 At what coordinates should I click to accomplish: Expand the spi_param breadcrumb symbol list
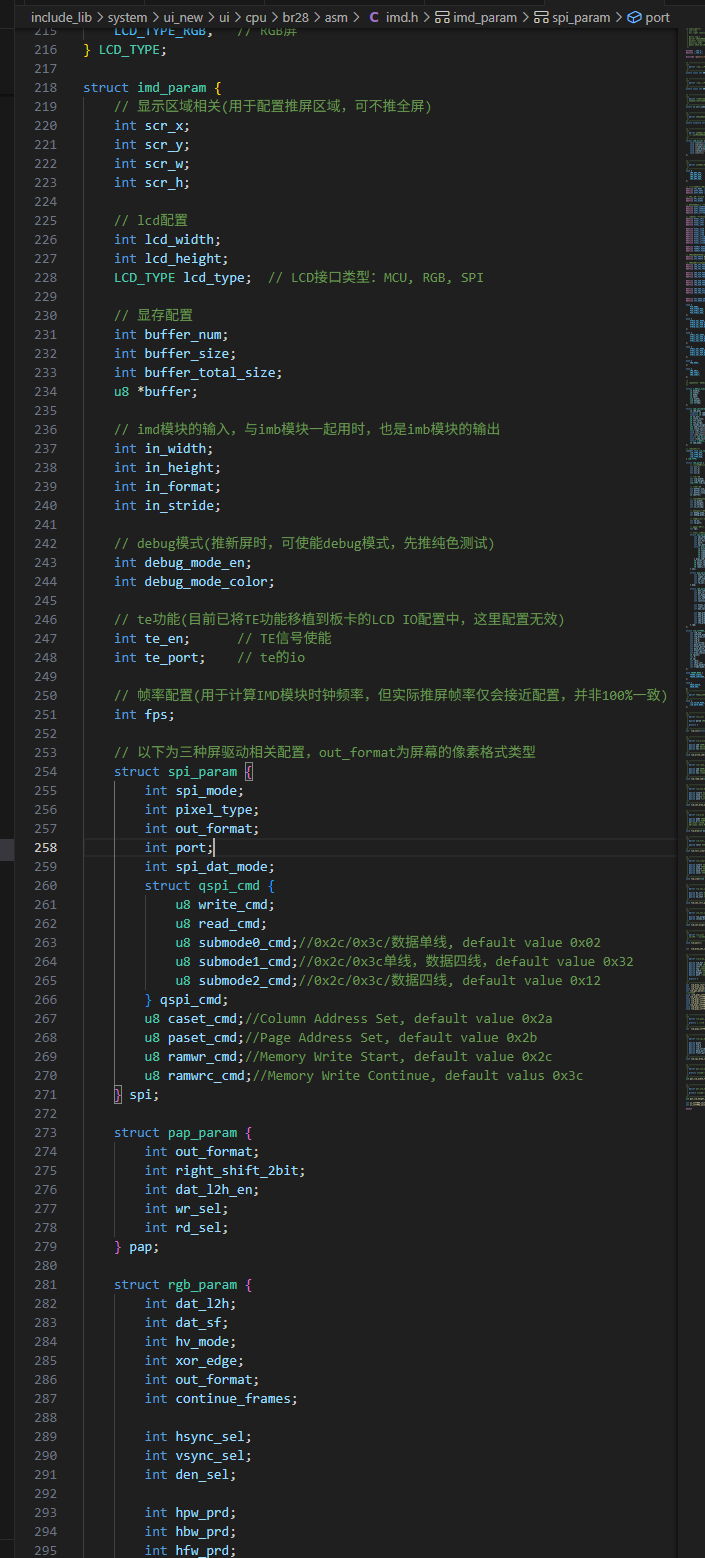pyautogui.click(x=581, y=17)
